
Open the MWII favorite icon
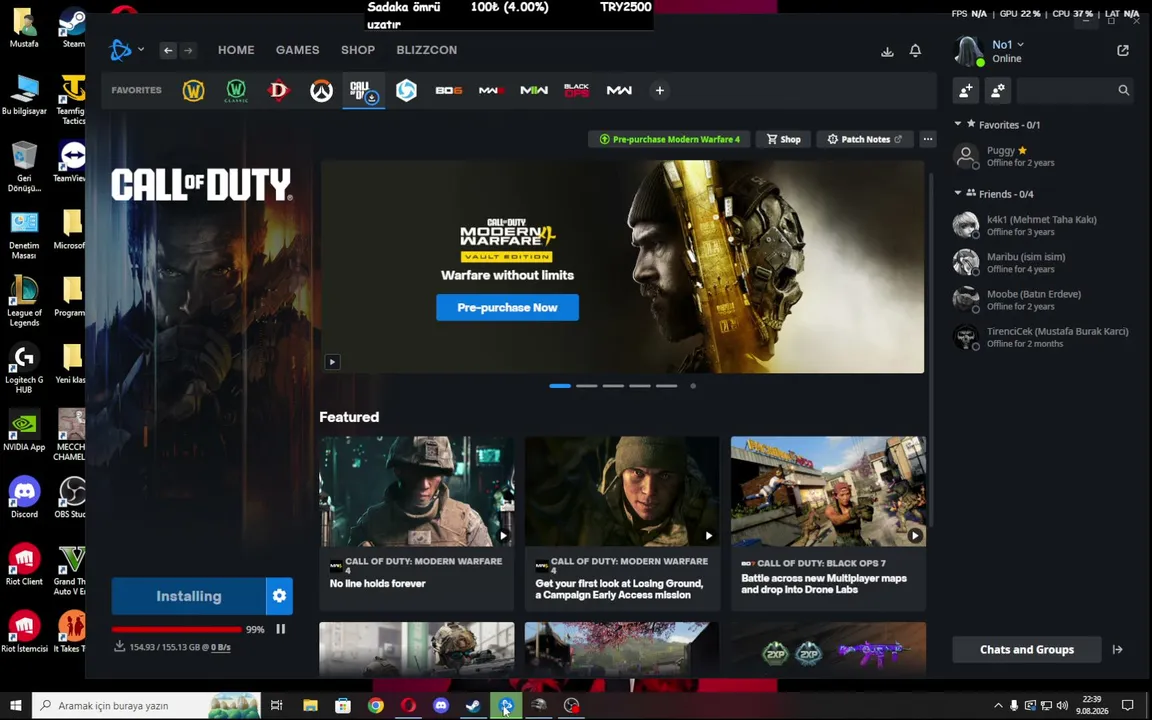pos(534,90)
